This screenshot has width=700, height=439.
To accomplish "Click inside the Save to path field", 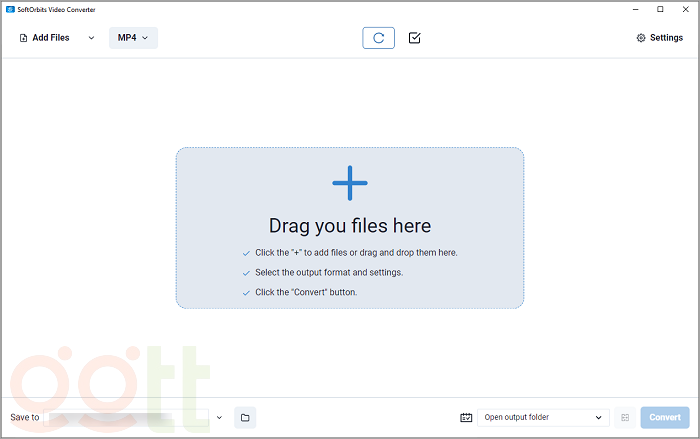I will [x=127, y=417].
